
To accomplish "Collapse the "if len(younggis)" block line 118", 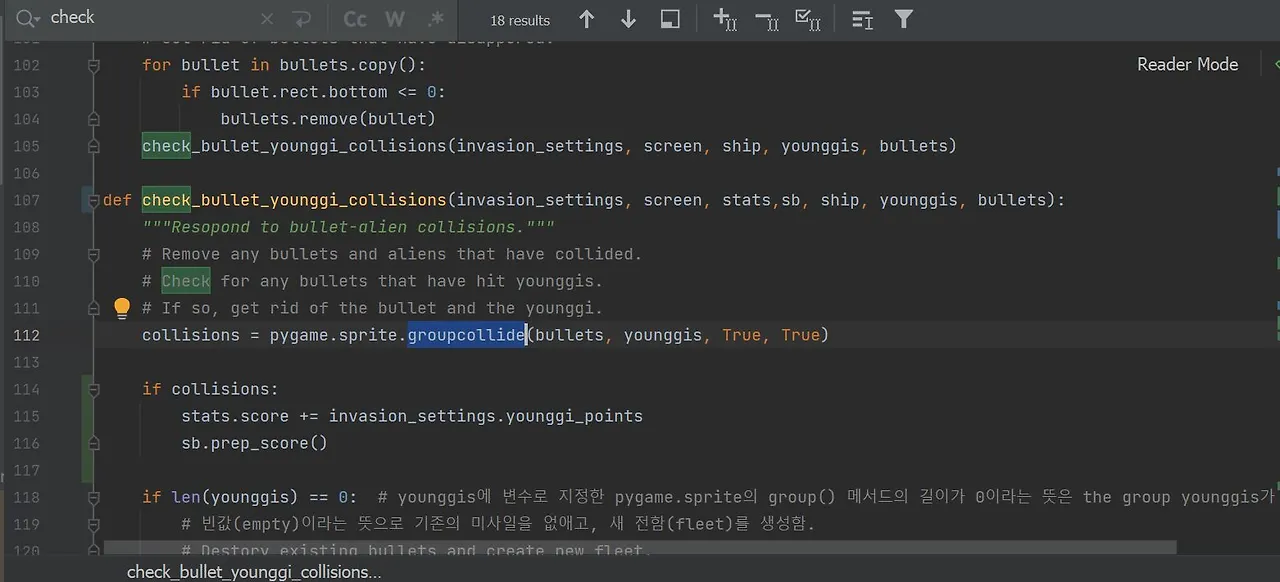I will [x=94, y=497].
